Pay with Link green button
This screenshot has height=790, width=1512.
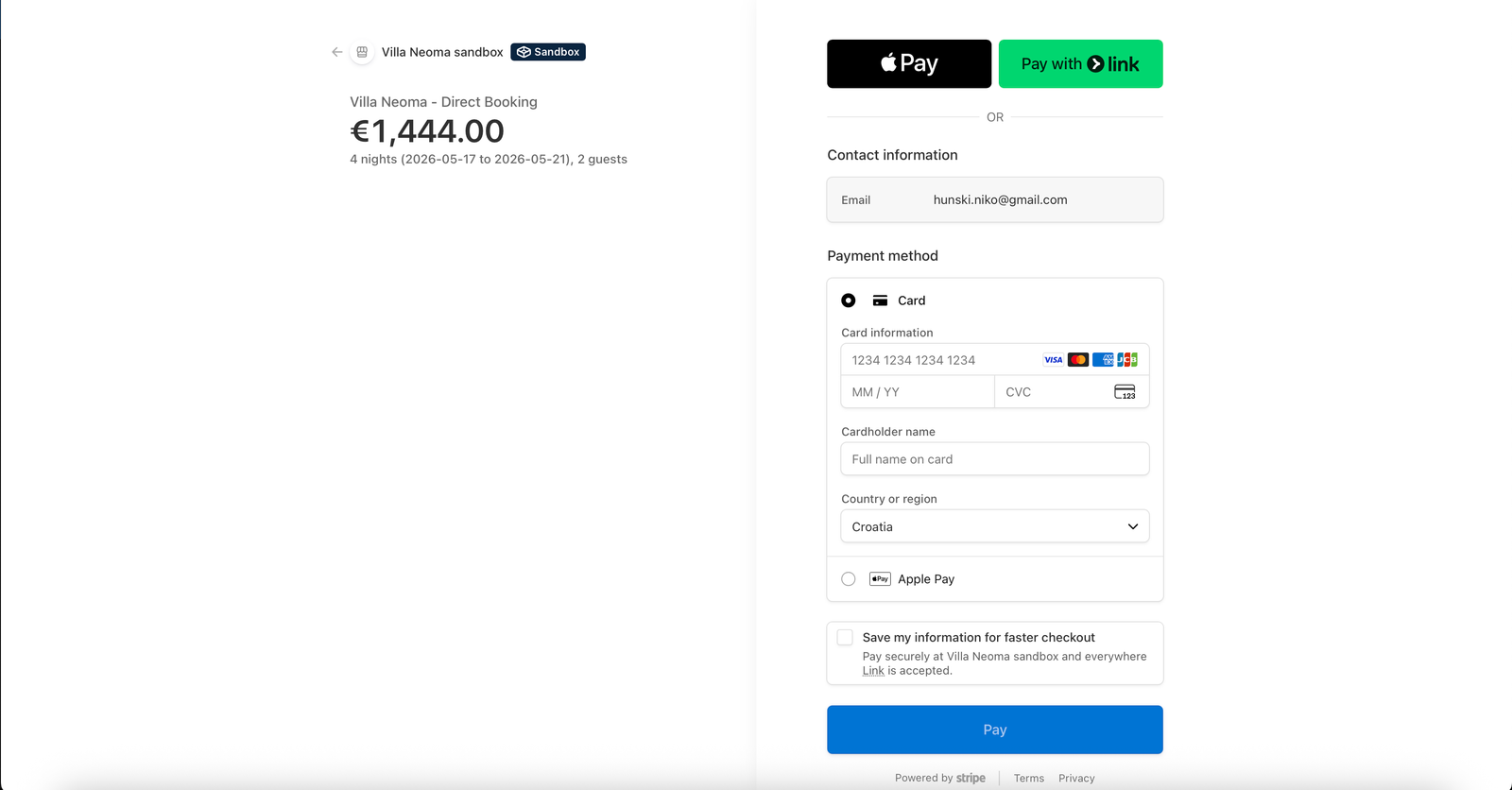(x=1080, y=64)
